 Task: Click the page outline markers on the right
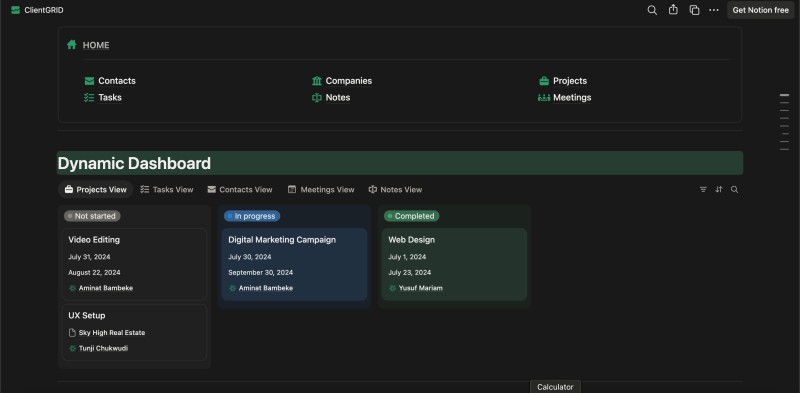click(x=784, y=122)
